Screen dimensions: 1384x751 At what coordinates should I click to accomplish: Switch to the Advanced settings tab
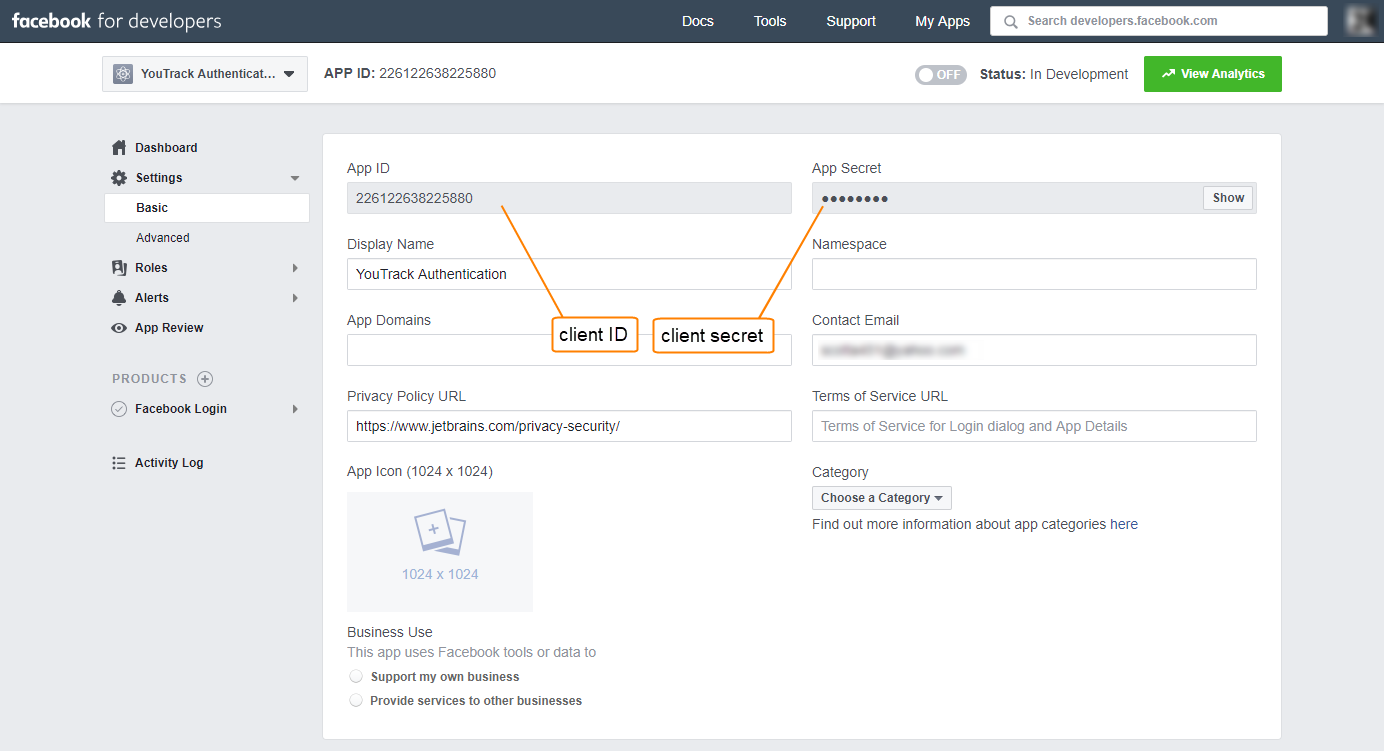(x=164, y=237)
